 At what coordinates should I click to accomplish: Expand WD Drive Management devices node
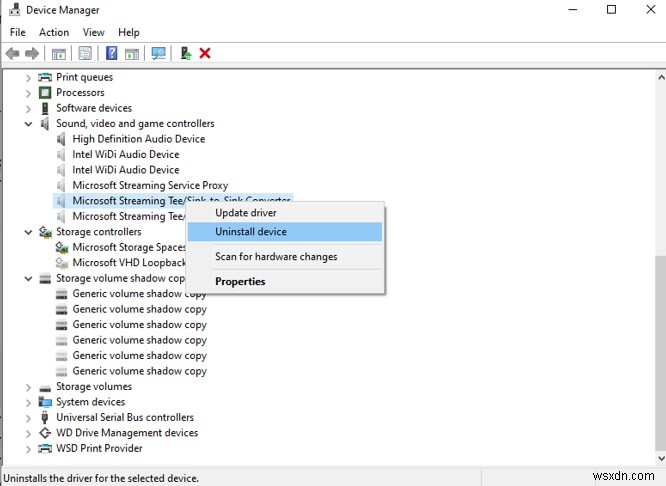tap(28, 433)
